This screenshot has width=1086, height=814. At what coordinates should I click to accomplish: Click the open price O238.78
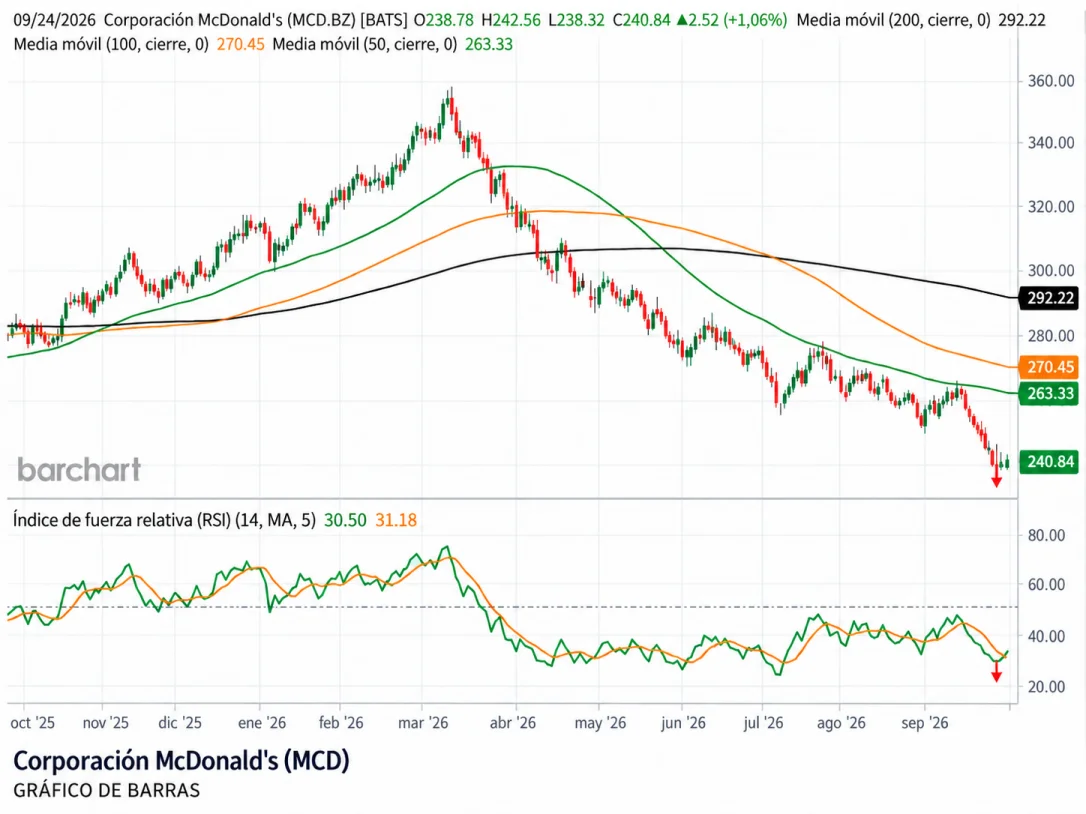[443, 20]
